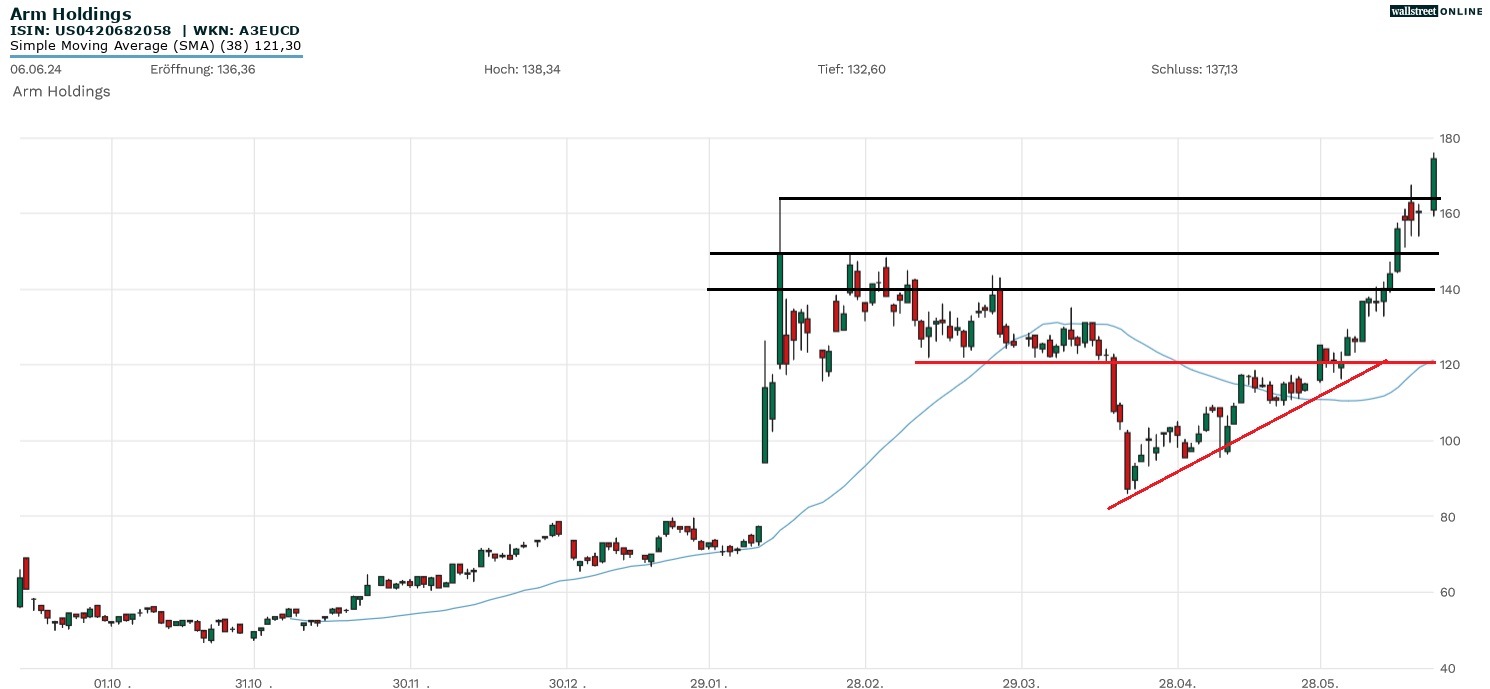Click the 120 price axis label
The image size is (1490, 689).
[x=1450, y=365]
